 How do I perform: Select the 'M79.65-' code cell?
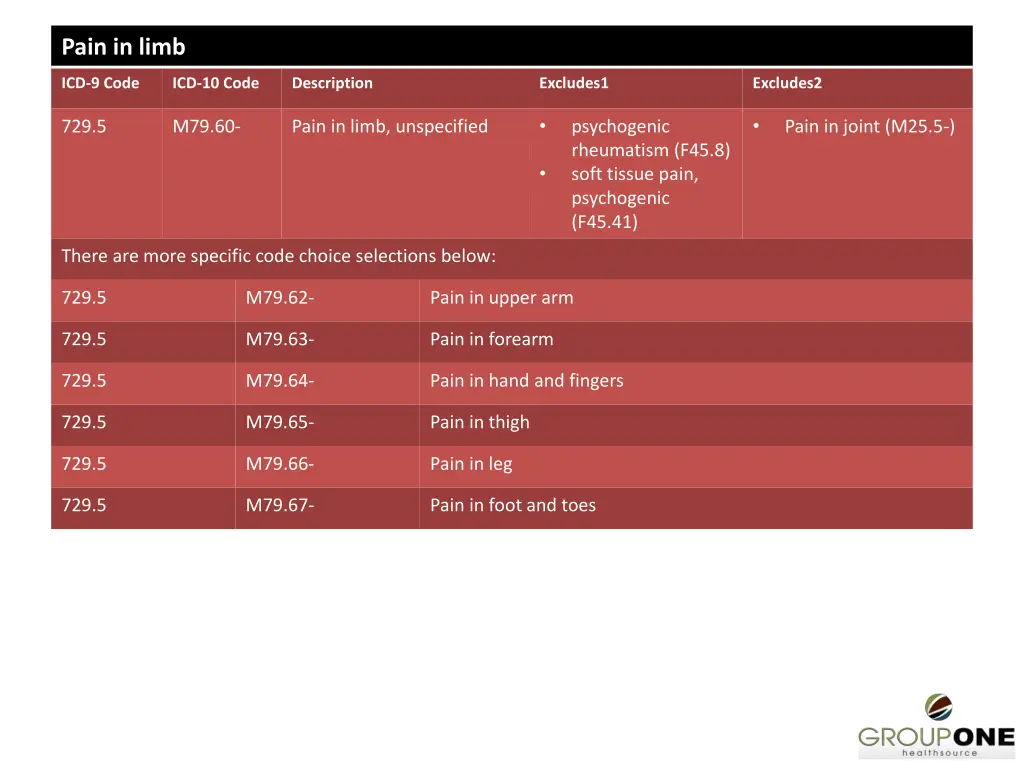click(280, 422)
